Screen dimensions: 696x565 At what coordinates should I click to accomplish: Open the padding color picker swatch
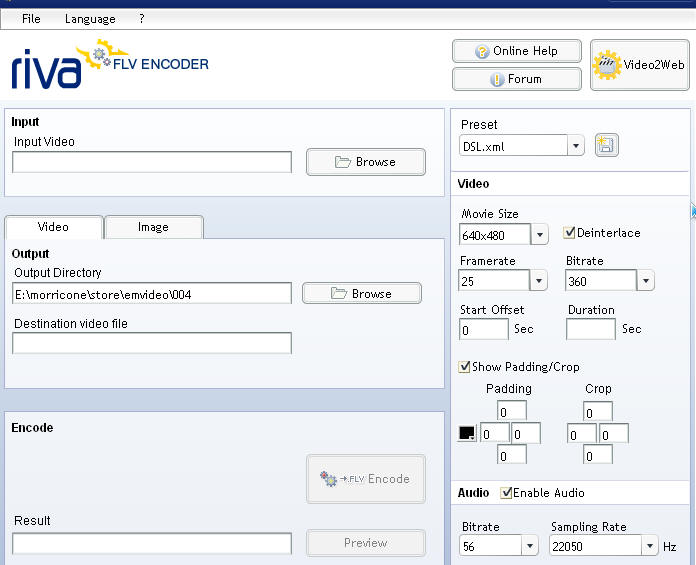pos(467,433)
